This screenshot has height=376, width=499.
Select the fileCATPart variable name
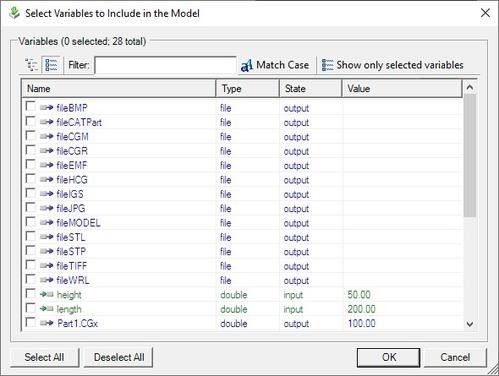pyautogui.click(x=79, y=122)
